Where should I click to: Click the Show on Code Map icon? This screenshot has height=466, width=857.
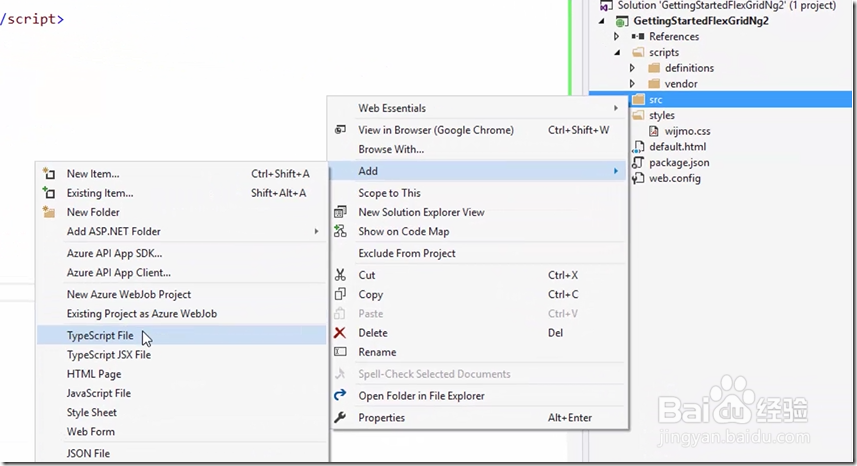[340, 231]
